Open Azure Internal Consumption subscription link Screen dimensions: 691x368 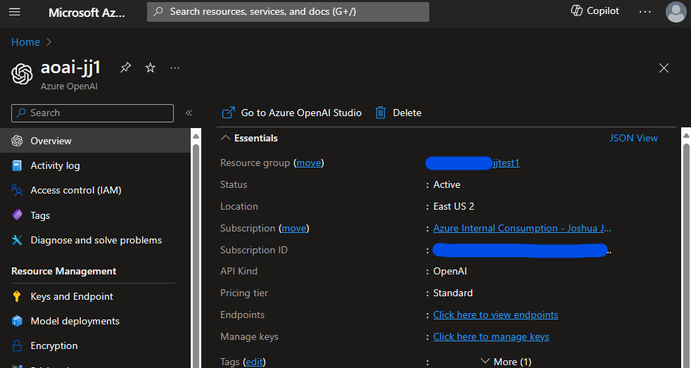click(x=522, y=228)
